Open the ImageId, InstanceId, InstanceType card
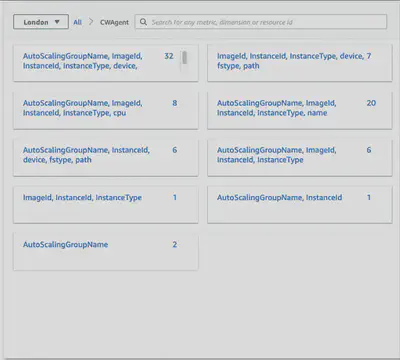This screenshot has width=400, height=360. coord(106,204)
